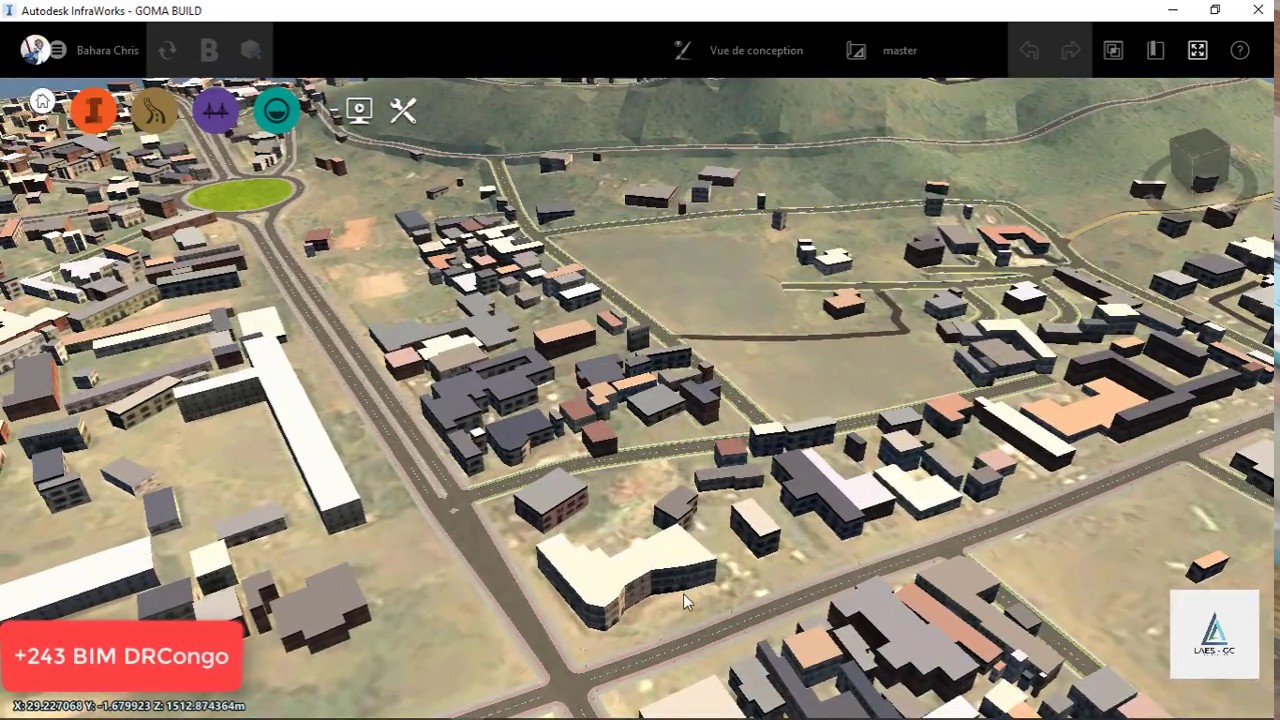Open the teal drainage design tools icon

[277, 110]
